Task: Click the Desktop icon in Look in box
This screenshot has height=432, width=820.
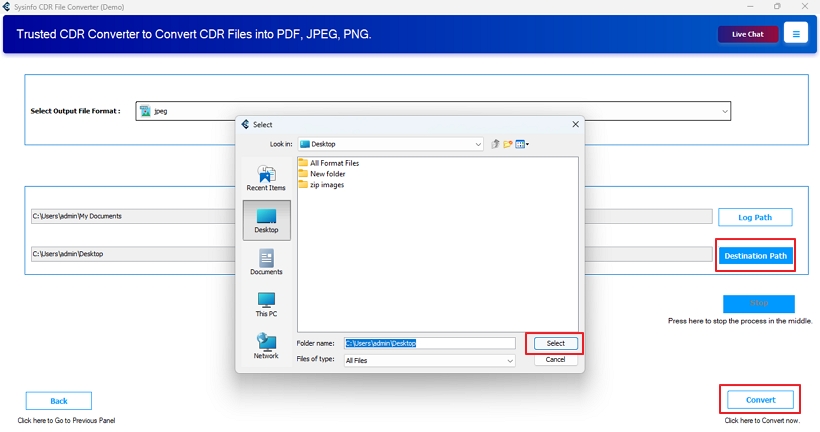Action: [x=304, y=144]
